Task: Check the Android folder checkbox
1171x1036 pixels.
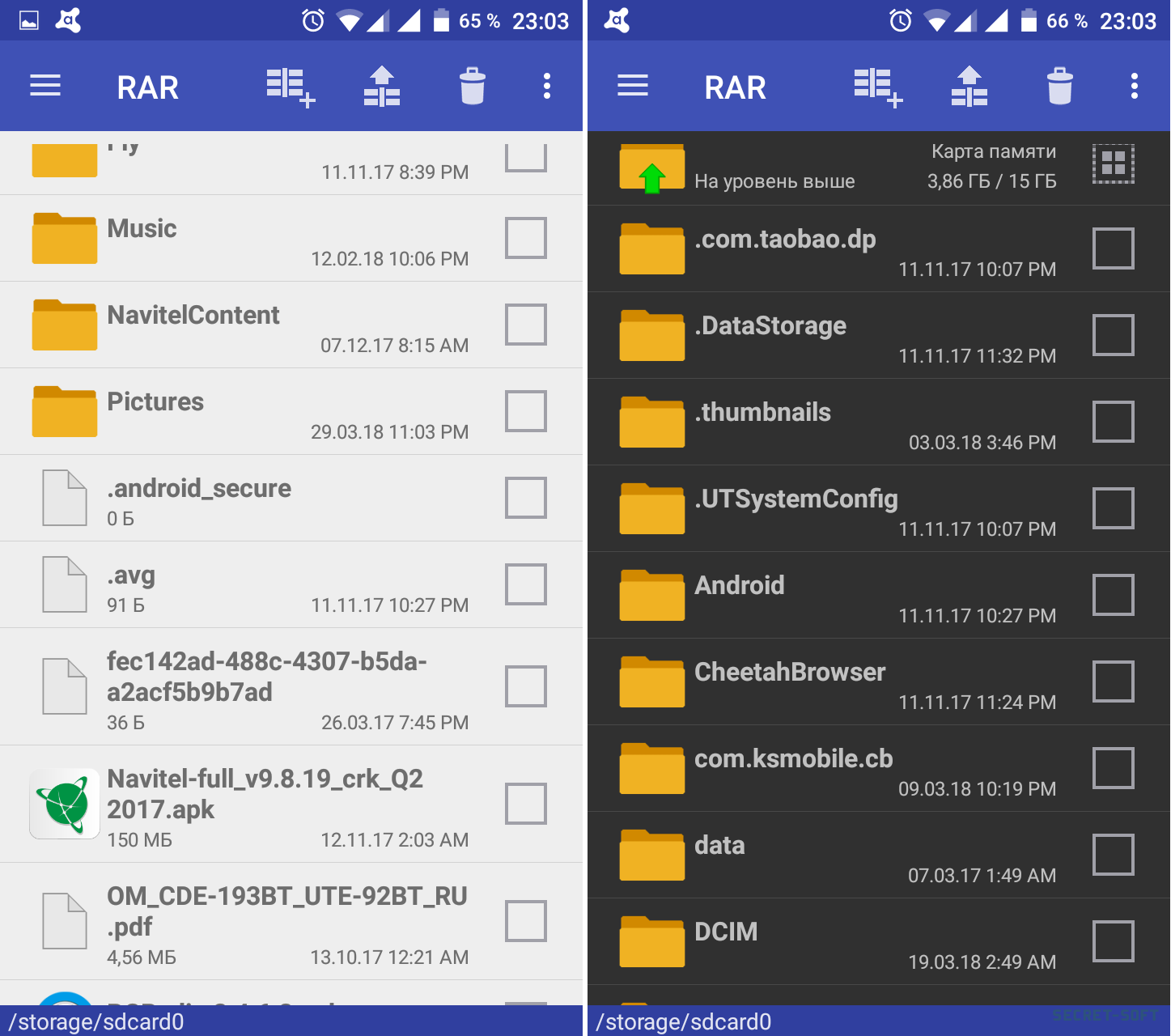Action: (1114, 595)
